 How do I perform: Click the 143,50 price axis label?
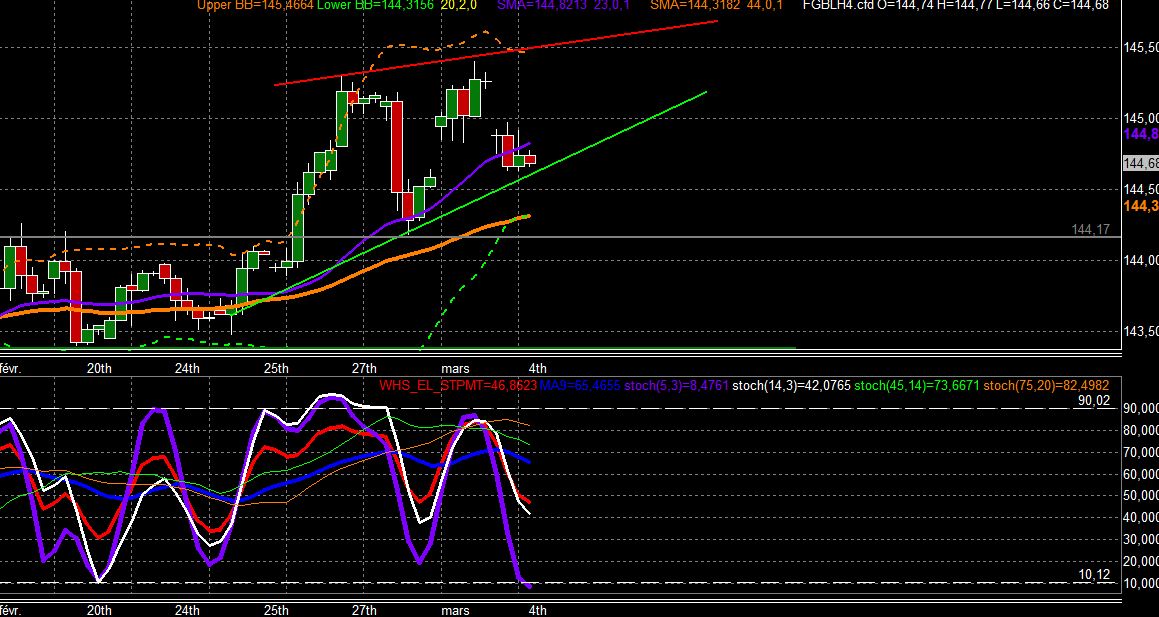1141,331
